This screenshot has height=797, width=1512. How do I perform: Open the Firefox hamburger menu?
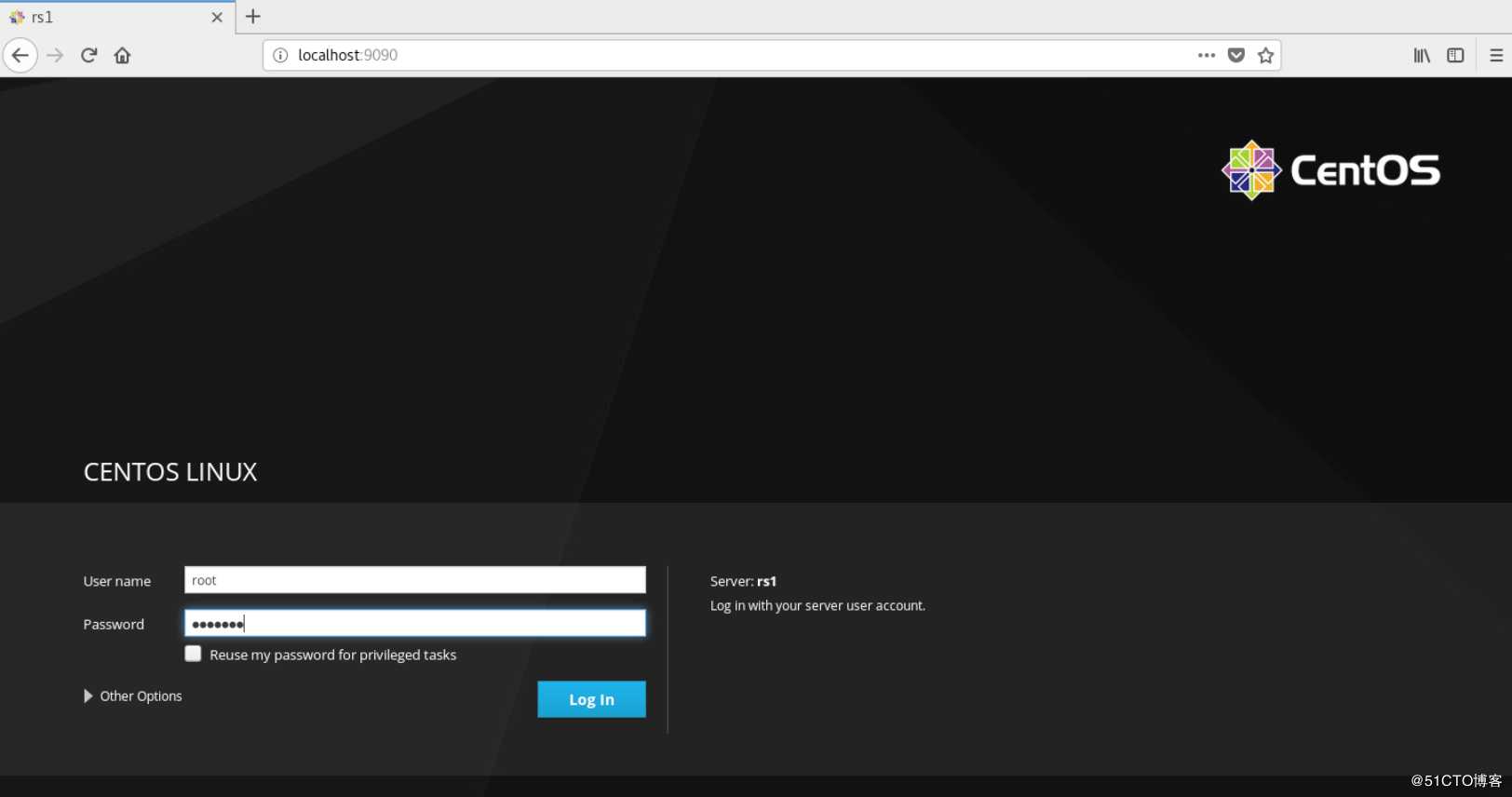pos(1496,56)
